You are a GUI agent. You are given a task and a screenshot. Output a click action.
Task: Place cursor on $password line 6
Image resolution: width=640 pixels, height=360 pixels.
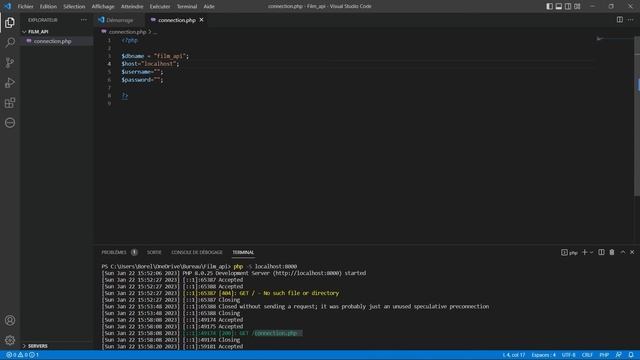click(x=142, y=80)
